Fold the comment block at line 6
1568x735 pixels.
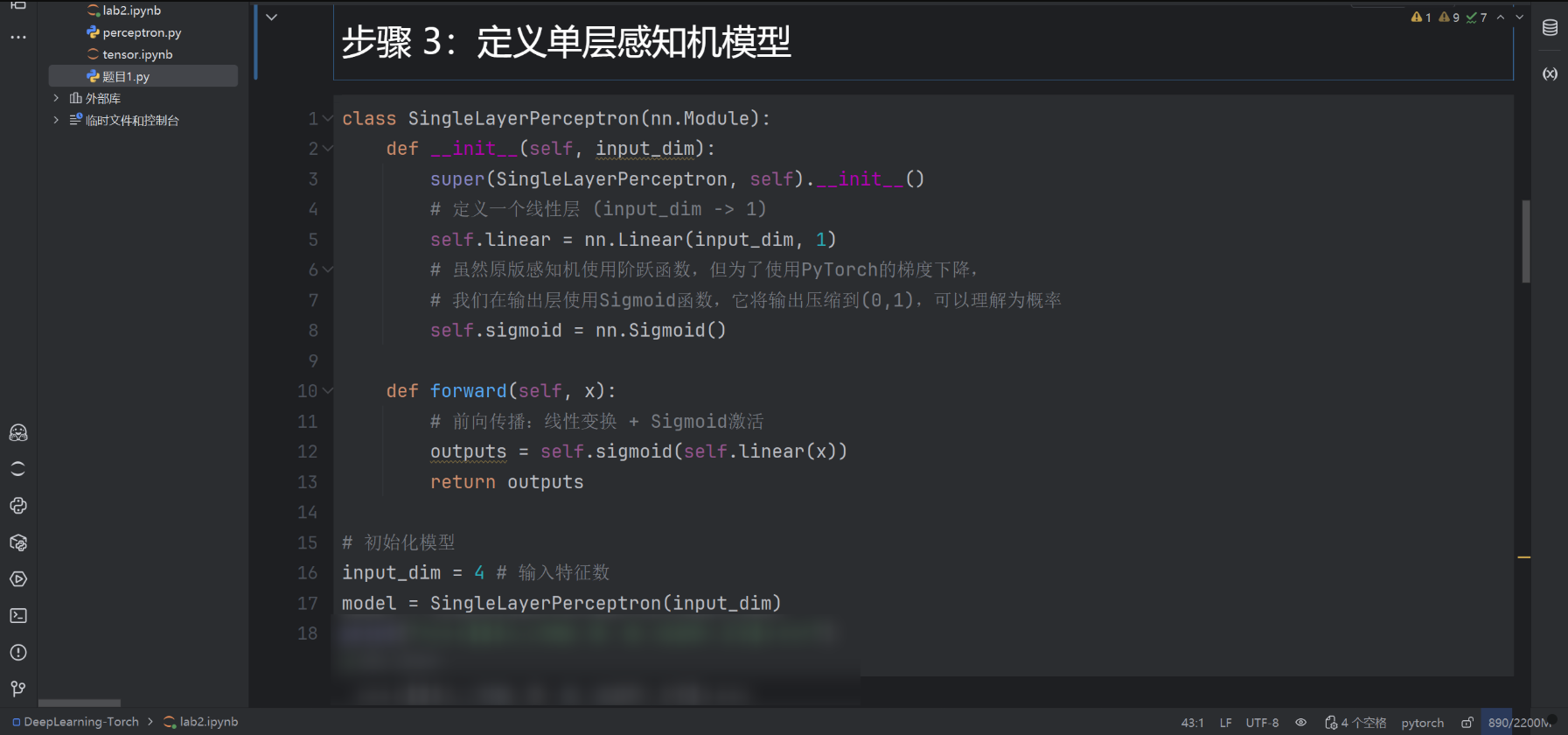(x=328, y=269)
